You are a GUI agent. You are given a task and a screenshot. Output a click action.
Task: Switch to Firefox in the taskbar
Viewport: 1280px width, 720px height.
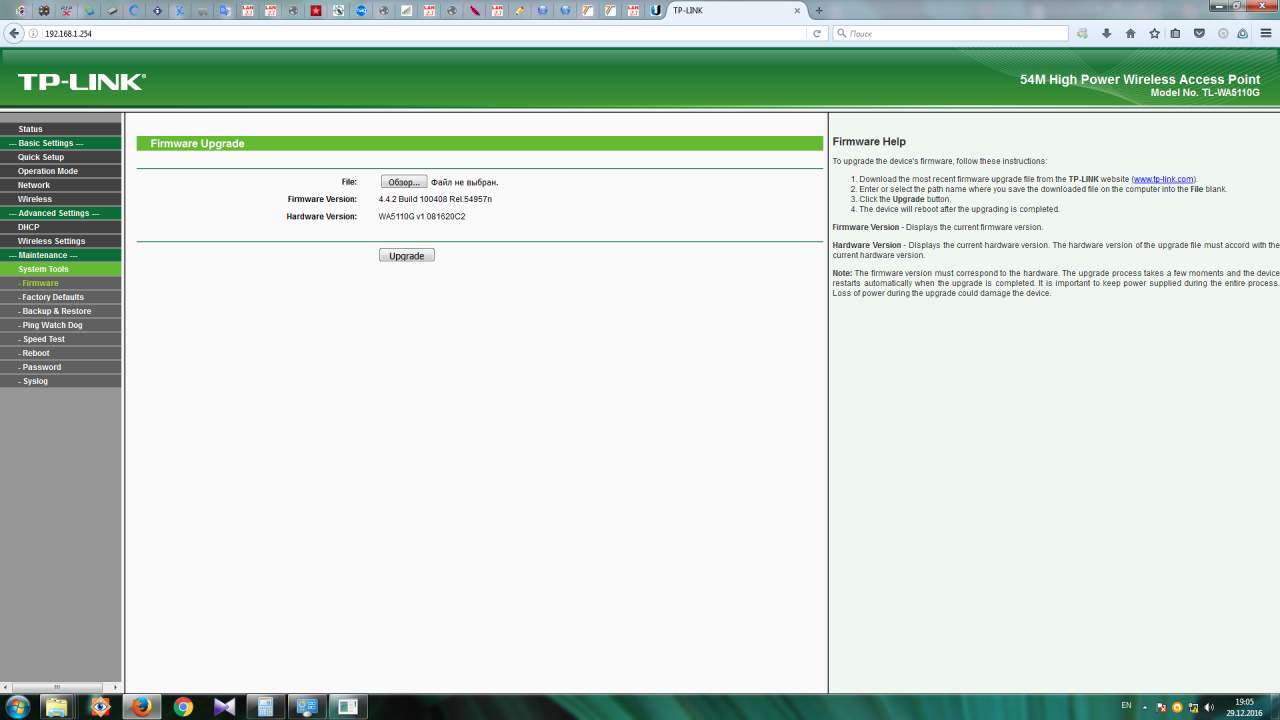142,707
